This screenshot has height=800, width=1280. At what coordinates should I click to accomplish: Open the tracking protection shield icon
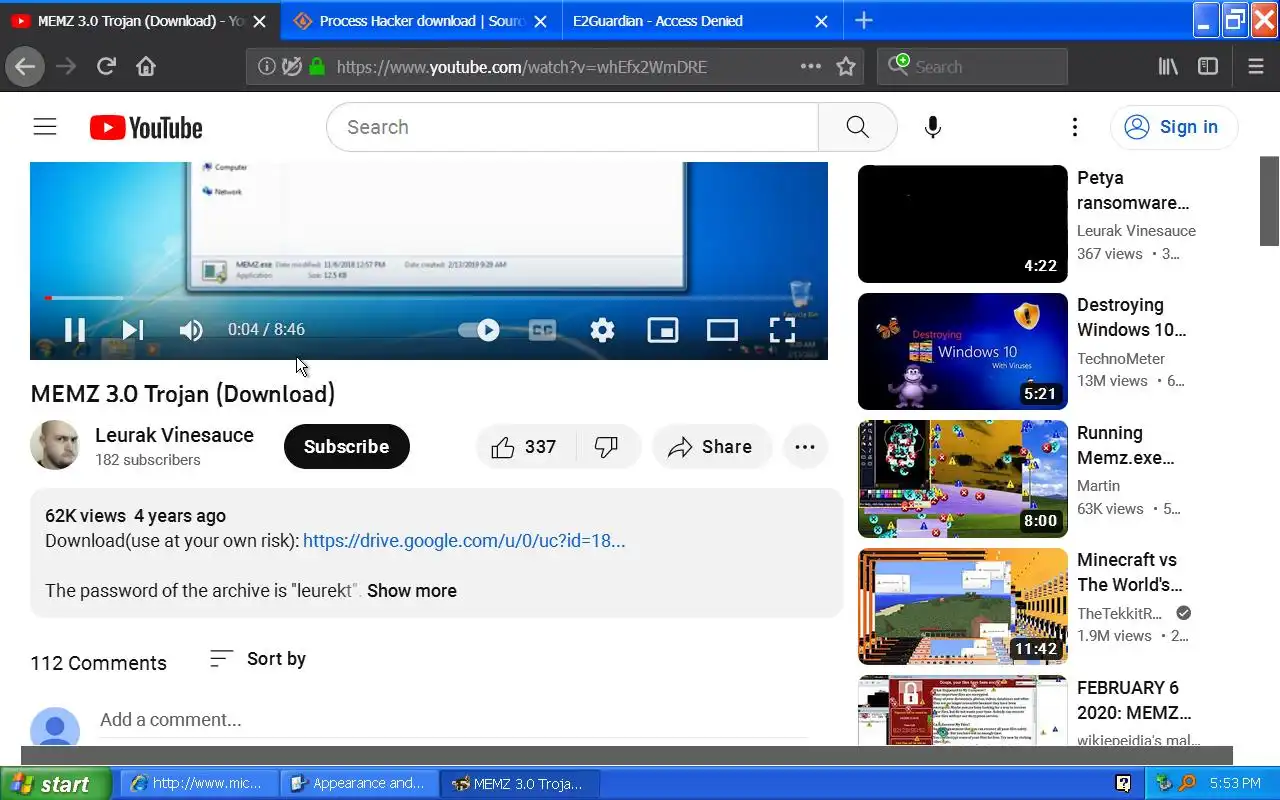click(x=291, y=67)
